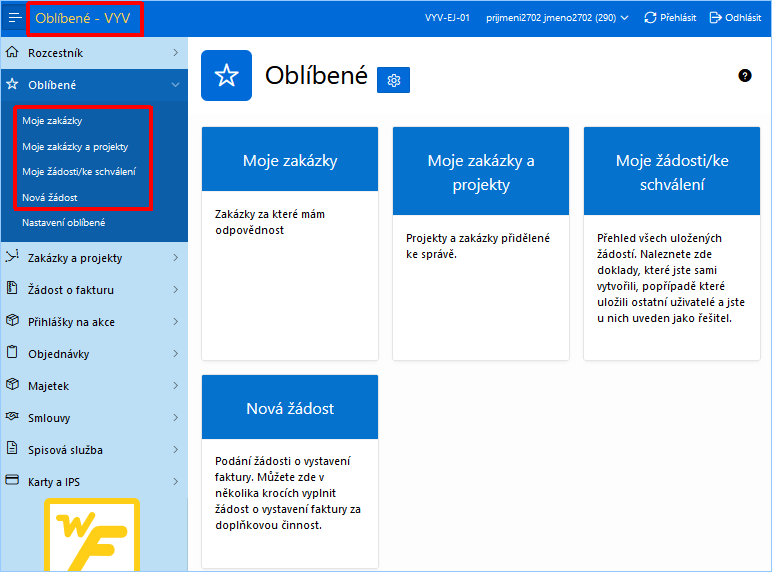Expand the Spisová služba chevron
The image size is (772, 572).
(176, 449)
